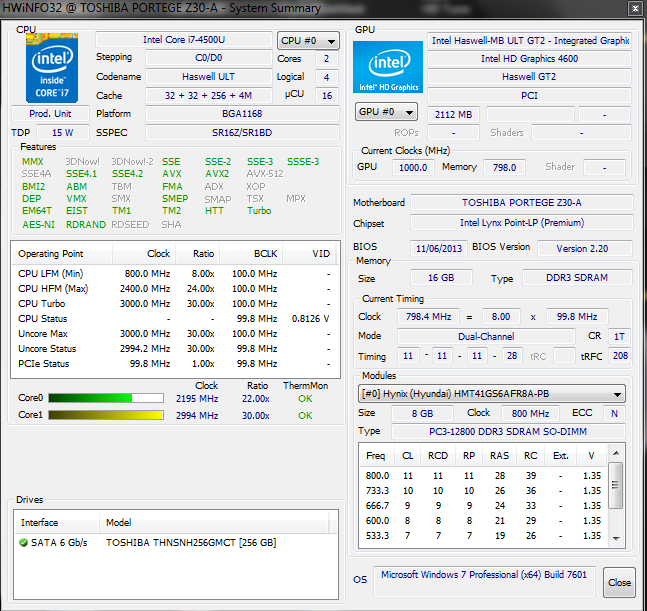
Task: Click the BIOS date 11/06/2013 field
Action: 439,248
